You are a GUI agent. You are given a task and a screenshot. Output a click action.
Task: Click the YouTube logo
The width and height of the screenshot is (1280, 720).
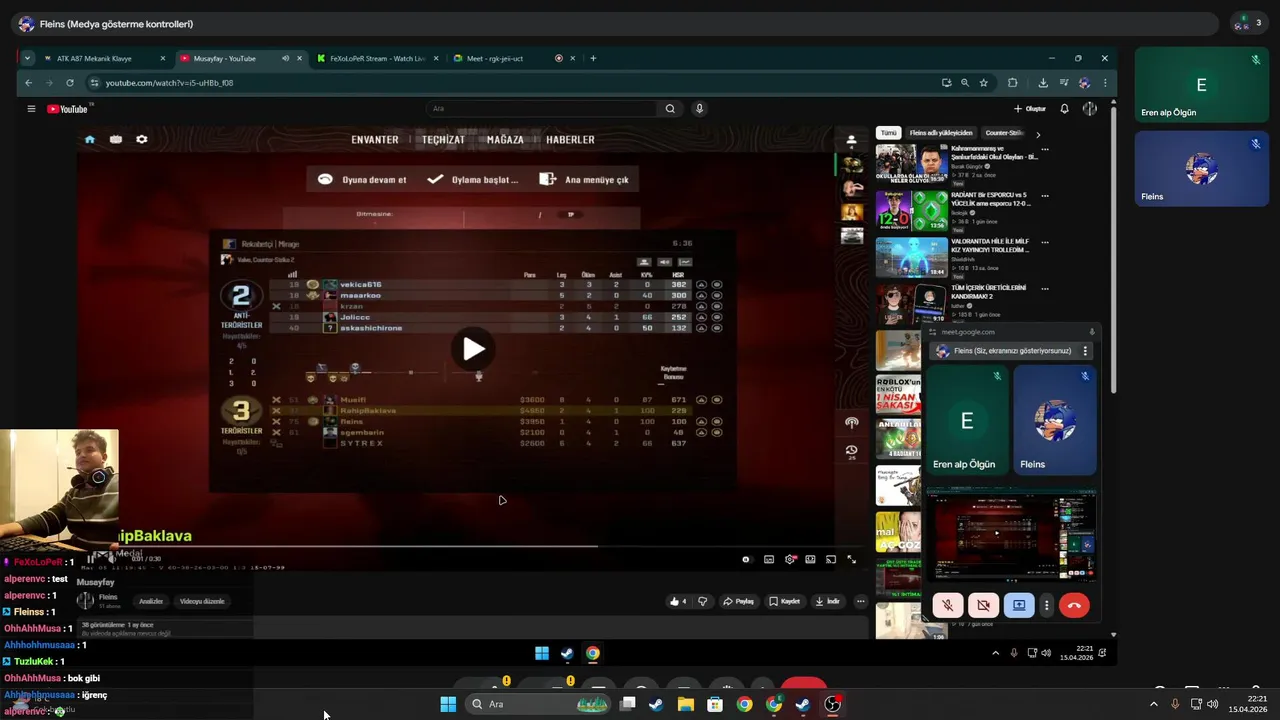click(x=68, y=109)
